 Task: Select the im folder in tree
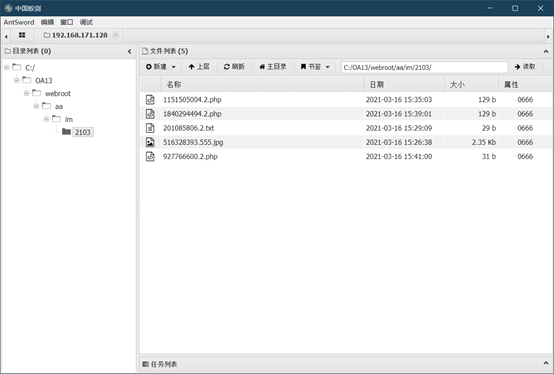(x=69, y=119)
